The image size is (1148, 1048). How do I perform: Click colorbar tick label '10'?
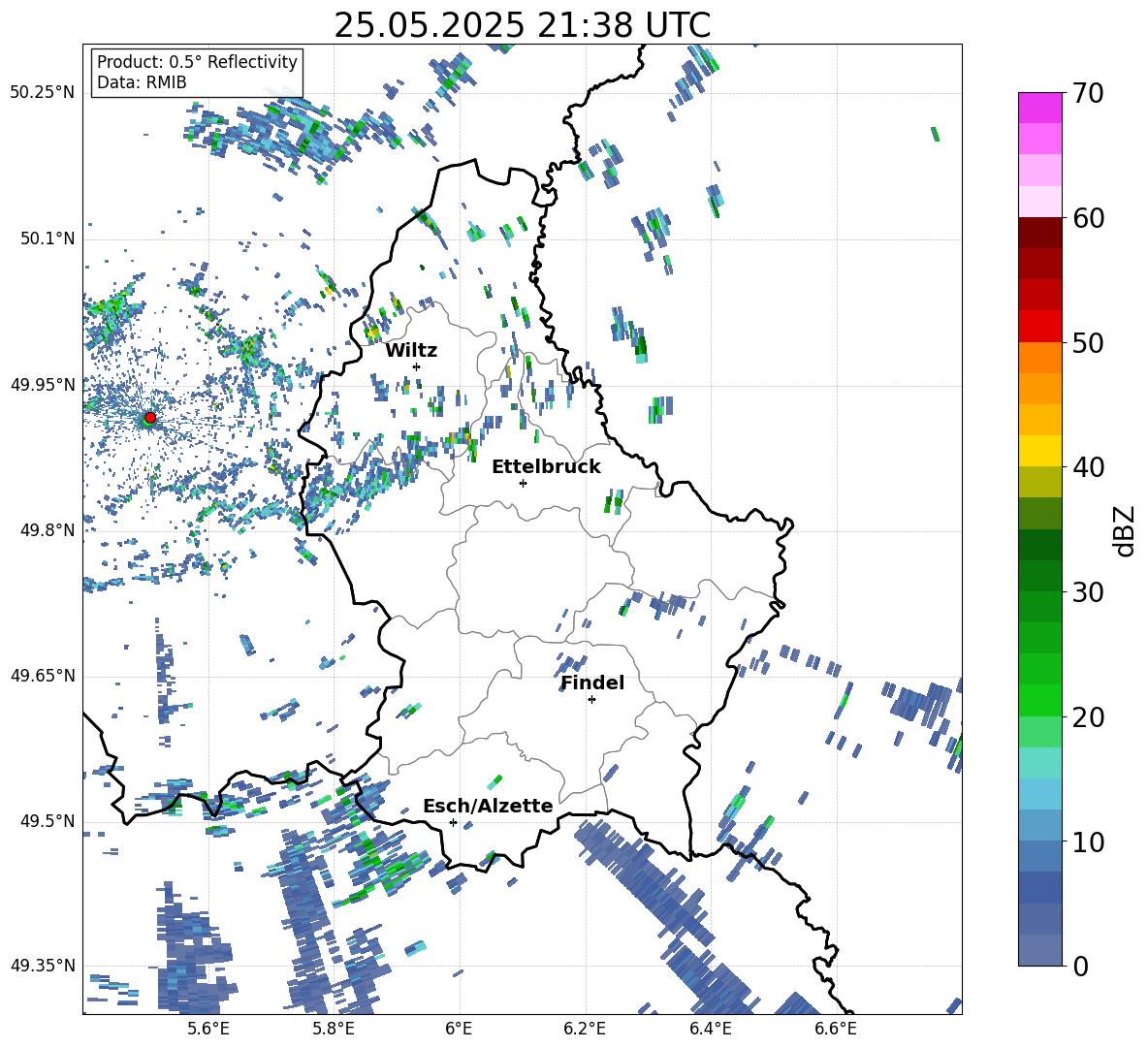click(x=1088, y=842)
